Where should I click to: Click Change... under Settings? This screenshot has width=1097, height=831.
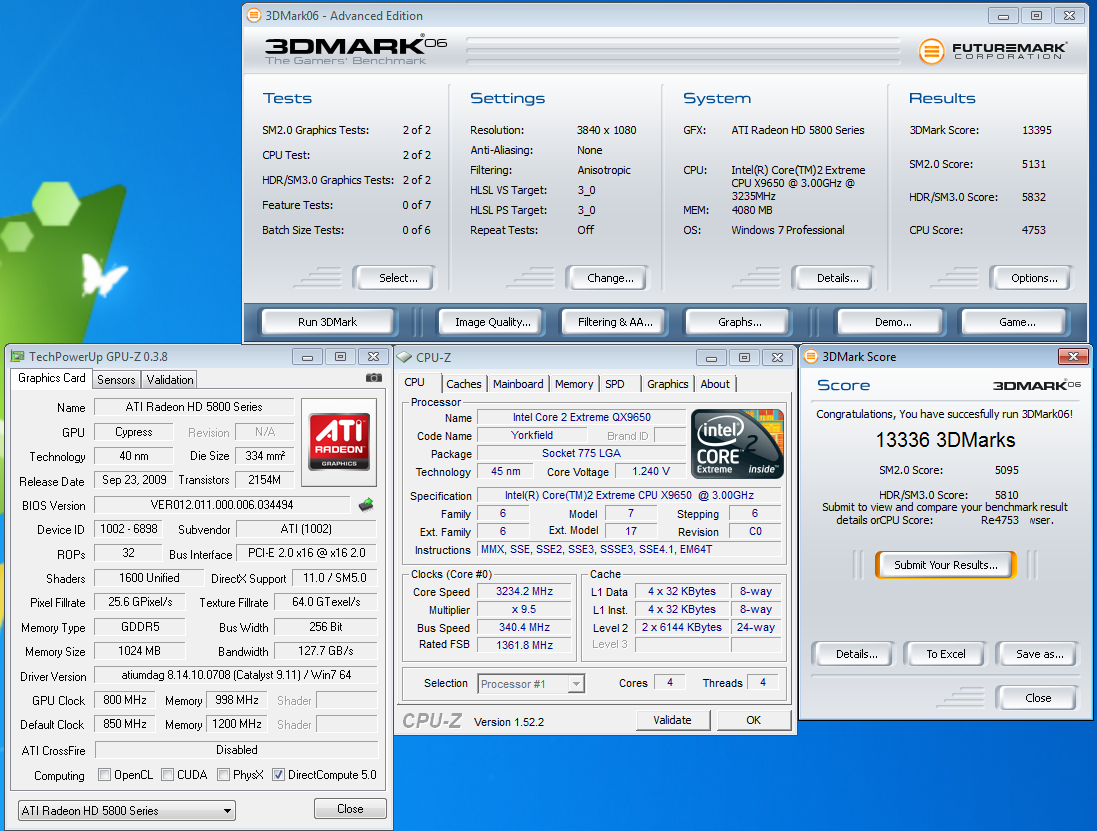[610, 278]
